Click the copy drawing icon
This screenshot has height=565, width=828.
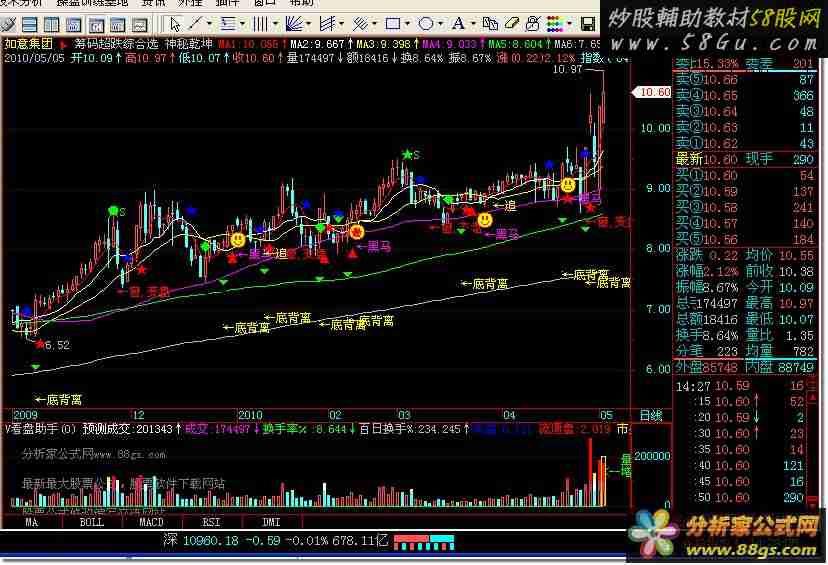pyautogui.click(x=491, y=24)
